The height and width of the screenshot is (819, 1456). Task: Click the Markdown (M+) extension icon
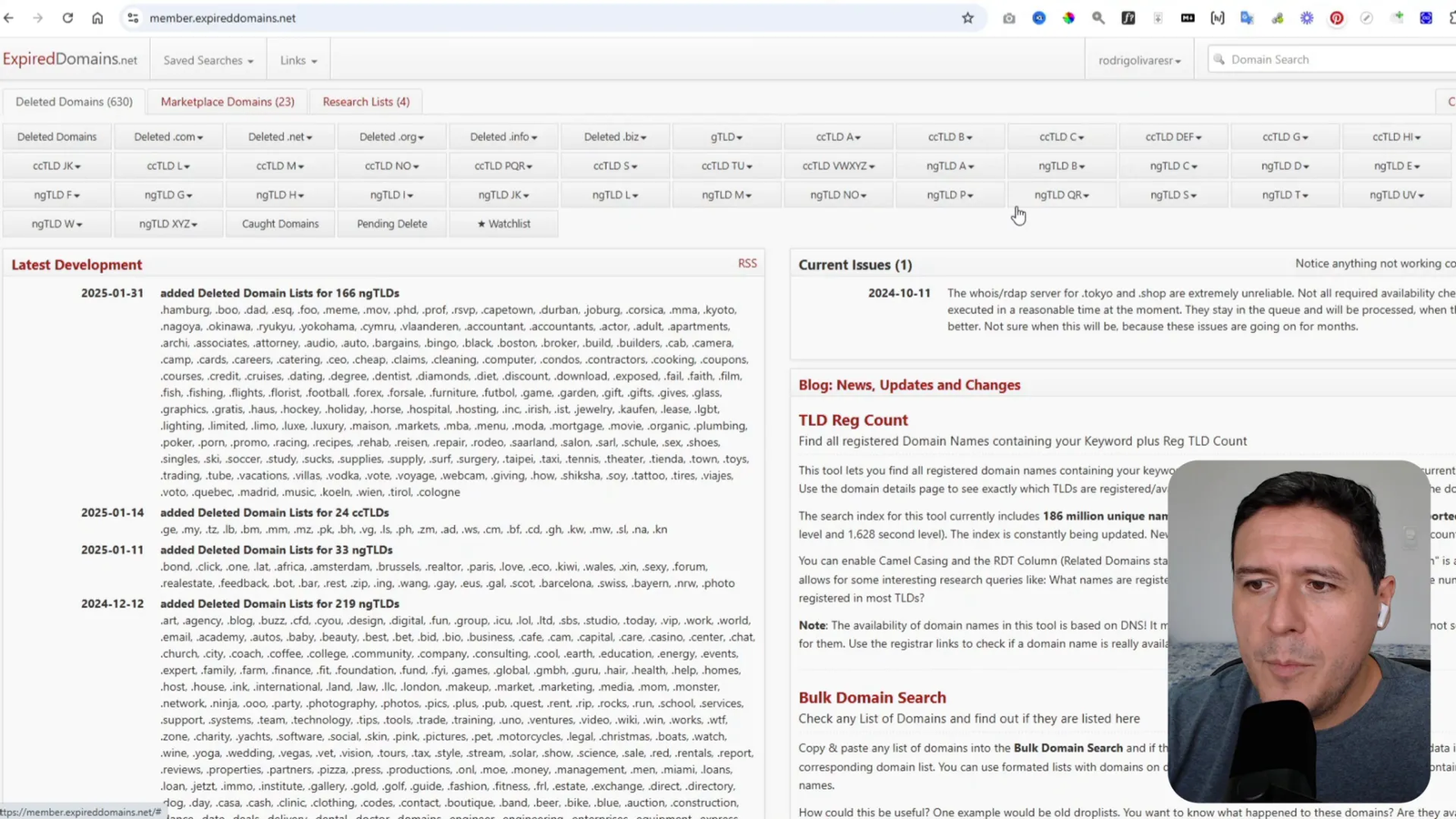(1188, 18)
